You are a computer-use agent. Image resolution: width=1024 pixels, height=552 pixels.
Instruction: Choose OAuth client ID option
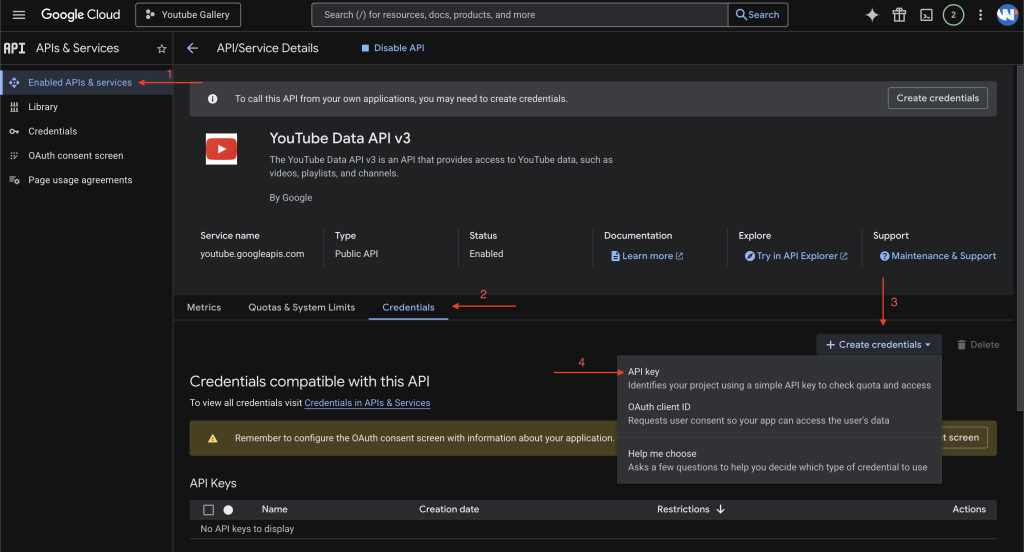coord(659,407)
